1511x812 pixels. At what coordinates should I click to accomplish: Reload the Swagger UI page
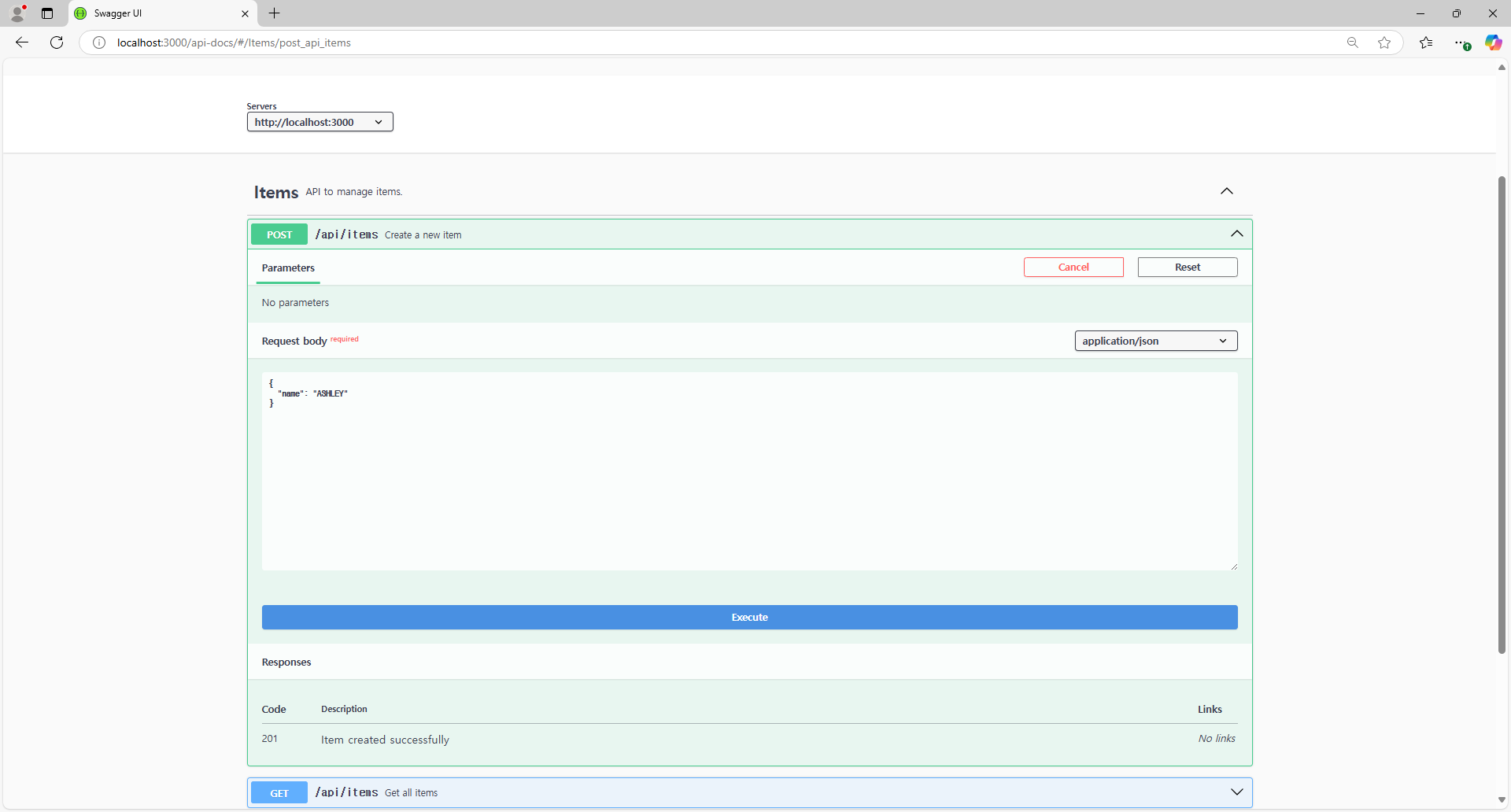57,42
